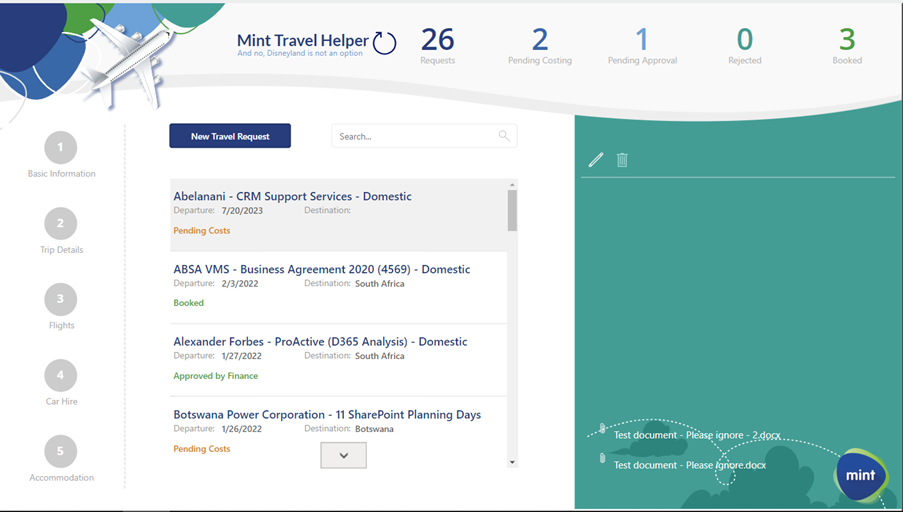Click the list scrollbar up arrow
This screenshot has height=512, width=903.
click(512, 185)
